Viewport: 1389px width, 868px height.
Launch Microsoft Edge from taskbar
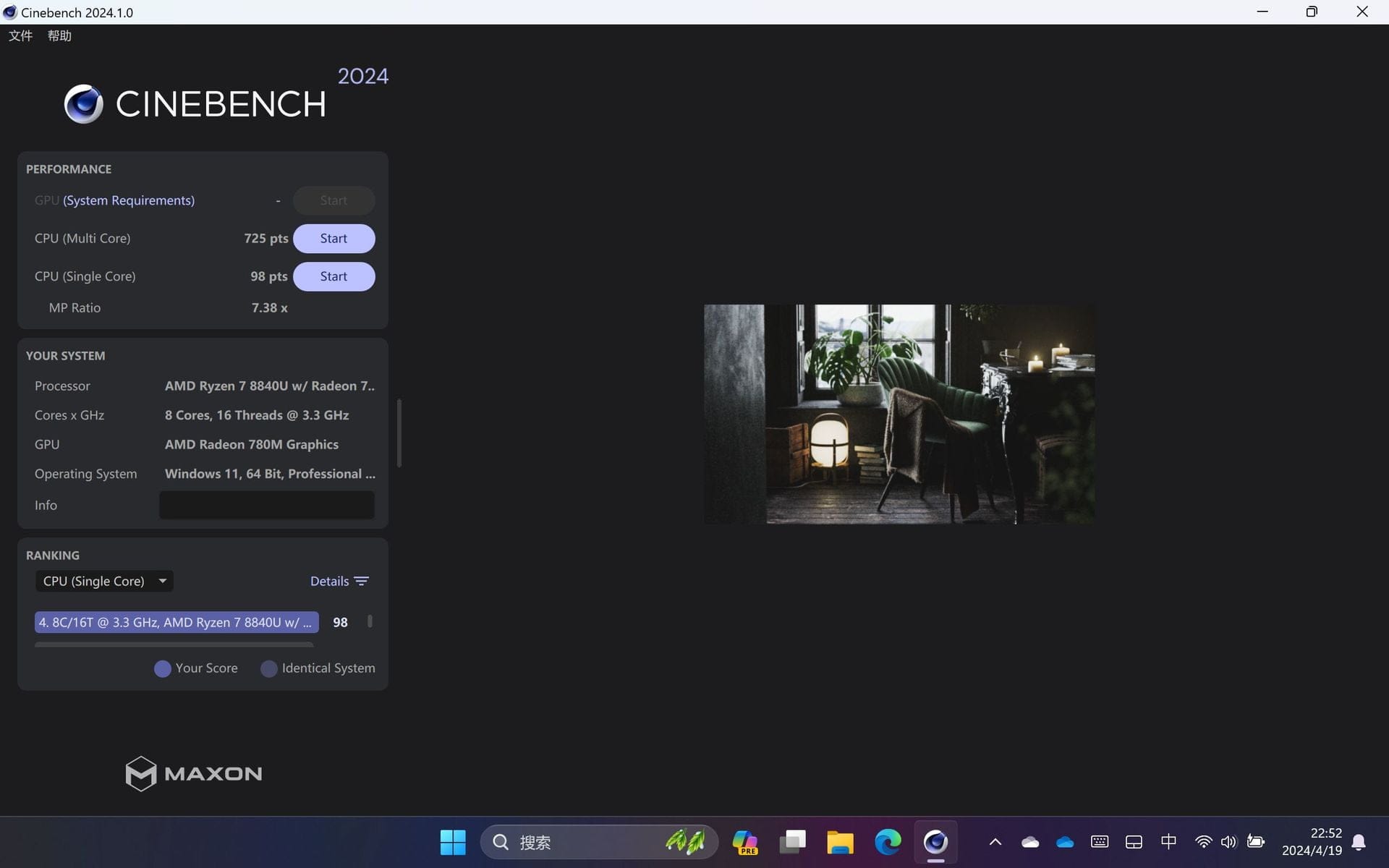888,842
